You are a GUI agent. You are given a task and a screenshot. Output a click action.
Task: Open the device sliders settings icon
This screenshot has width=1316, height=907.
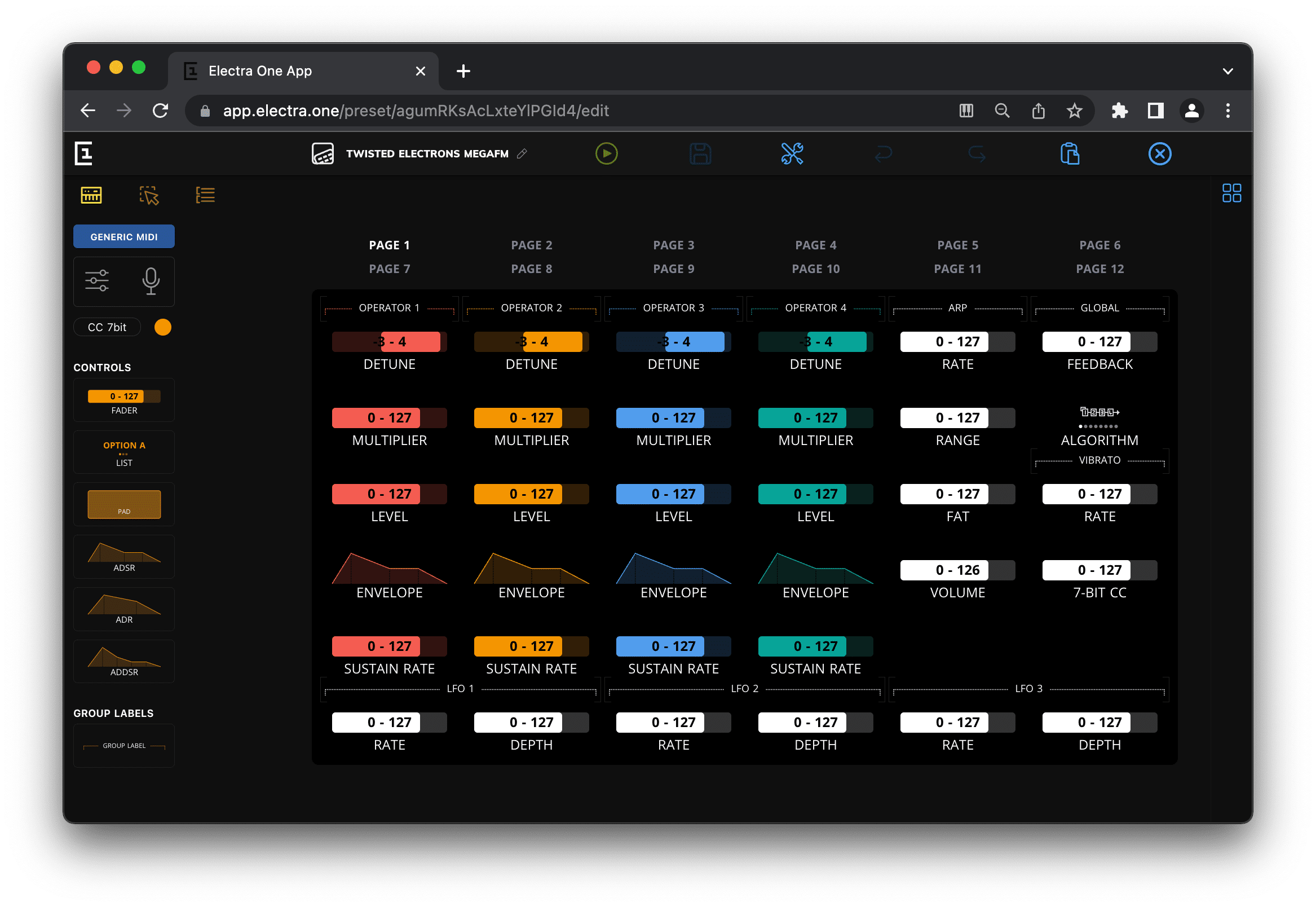tap(96, 280)
